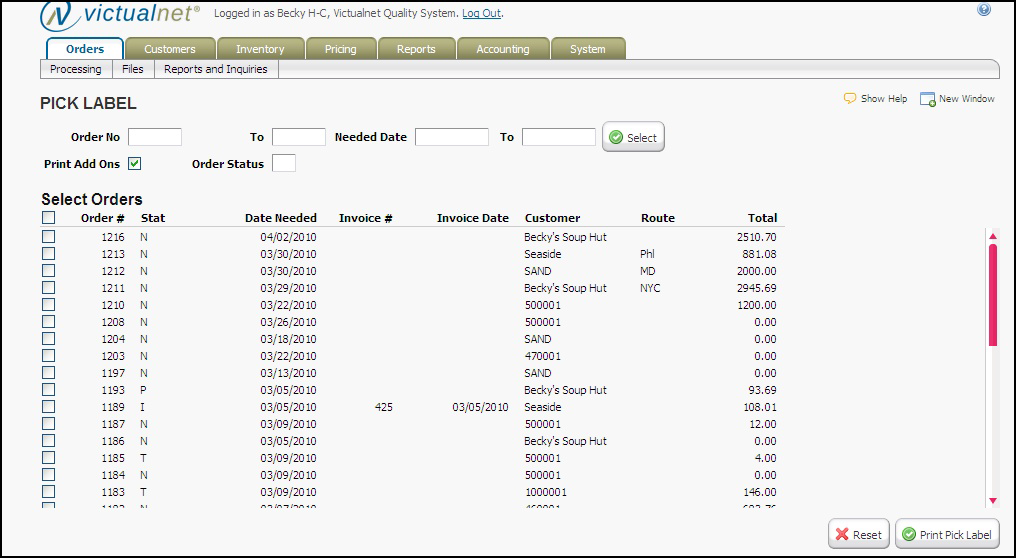Screen dimensions: 1016x558
Task: Click customer 470001
Action: (542, 356)
